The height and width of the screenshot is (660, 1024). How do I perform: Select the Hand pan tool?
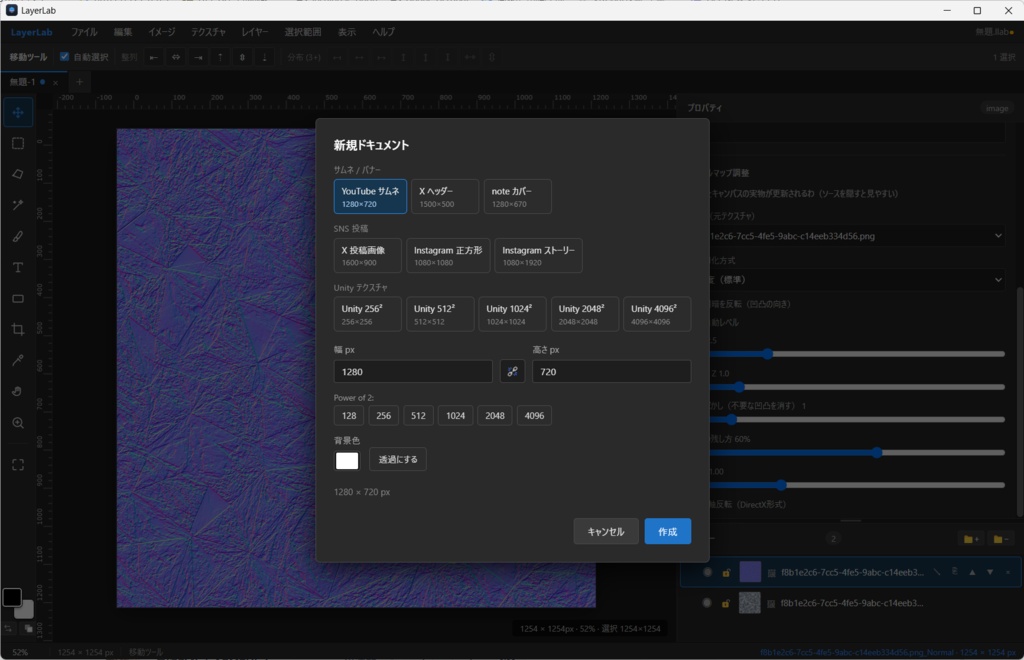(18, 391)
